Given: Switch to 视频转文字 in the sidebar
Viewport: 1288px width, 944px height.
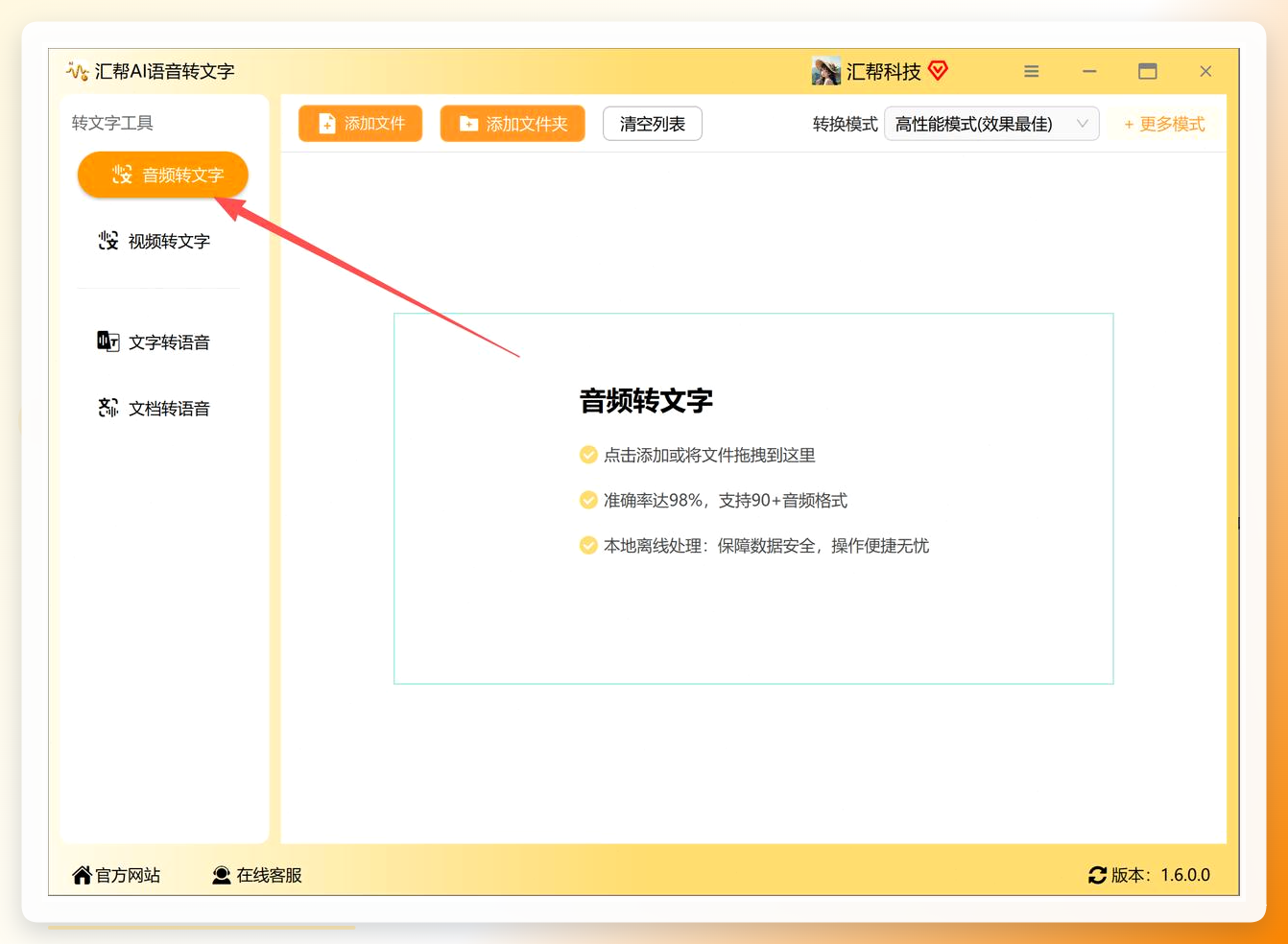Looking at the screenshot, I should (155, 241).
